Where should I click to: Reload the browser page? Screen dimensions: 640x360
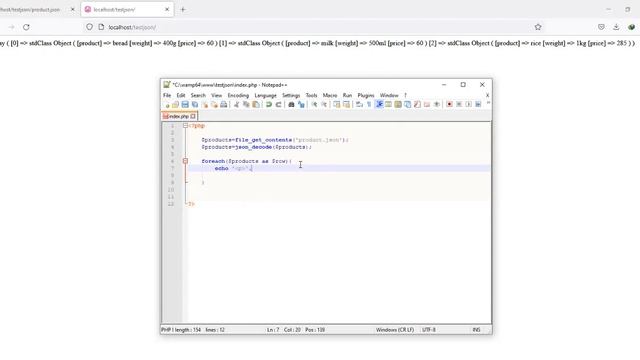click(x=26, y=27)
